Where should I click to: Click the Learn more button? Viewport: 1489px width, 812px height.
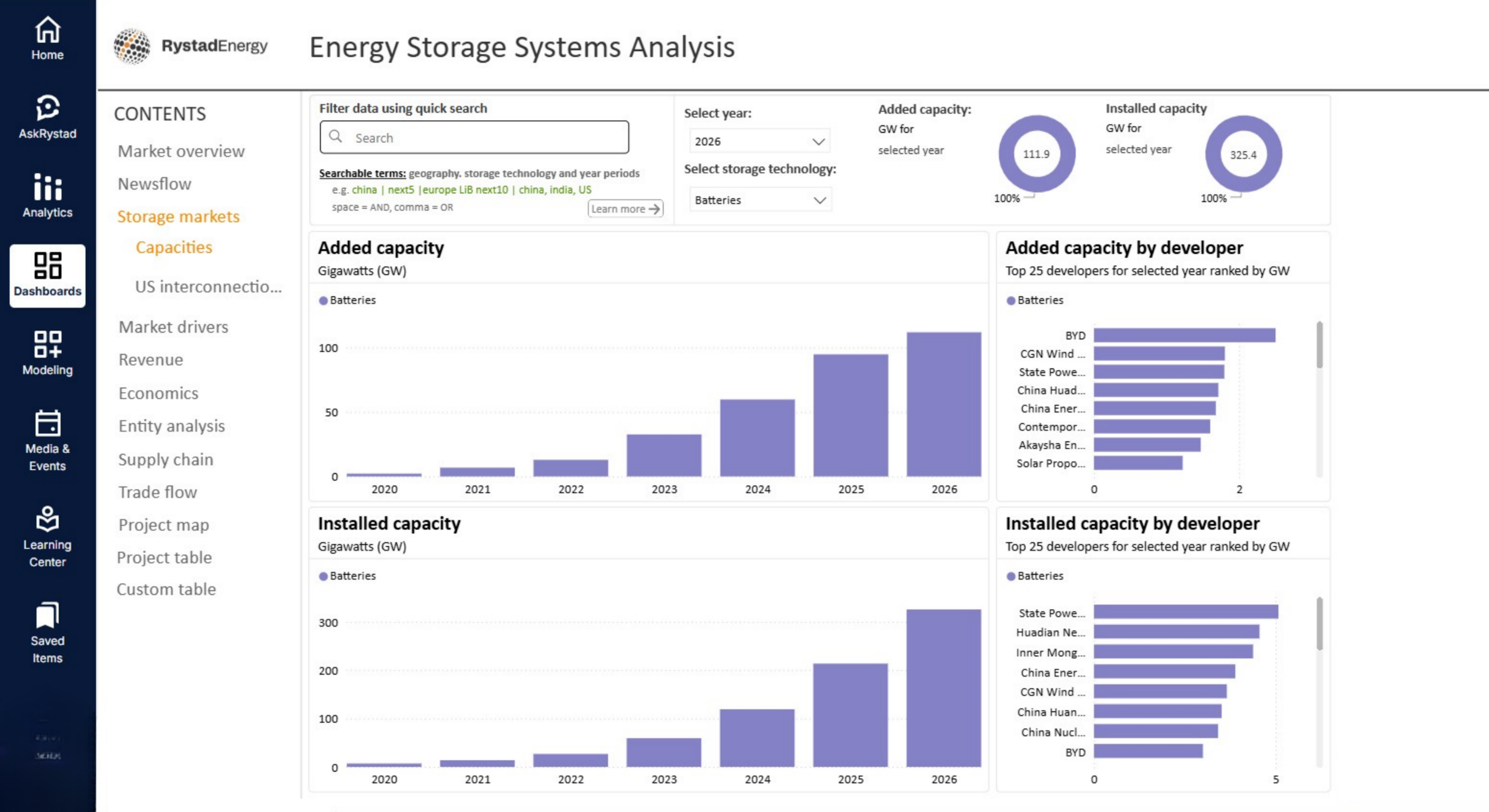pyautogui.click(x=625, y=208)
